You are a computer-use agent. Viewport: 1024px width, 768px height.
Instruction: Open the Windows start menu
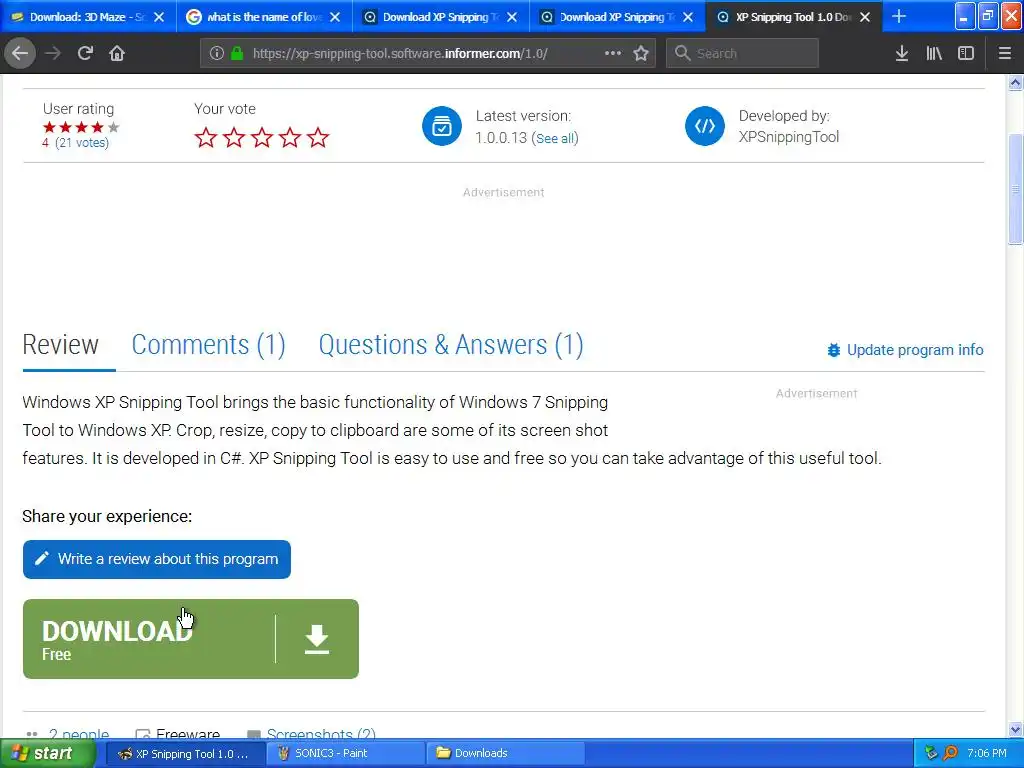46,753
